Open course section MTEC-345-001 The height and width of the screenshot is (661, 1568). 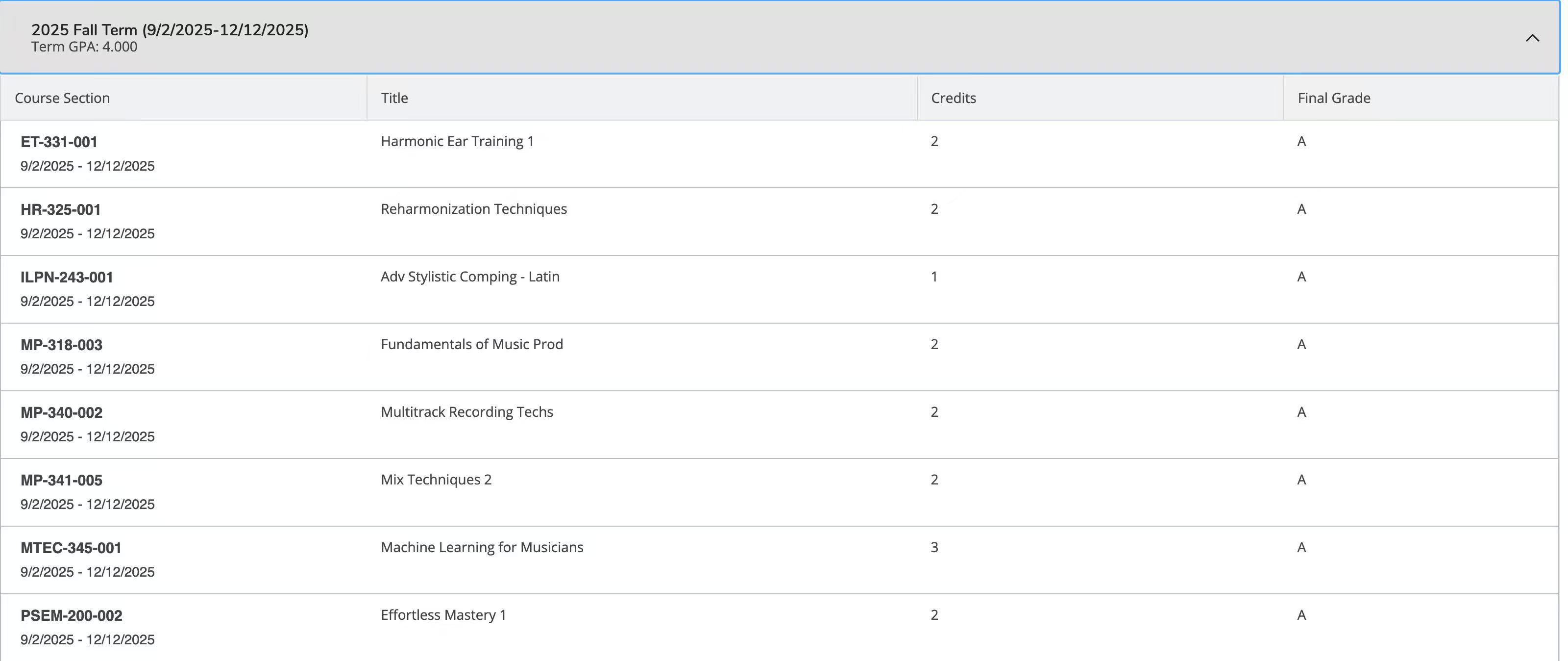[x=71, y=548]
